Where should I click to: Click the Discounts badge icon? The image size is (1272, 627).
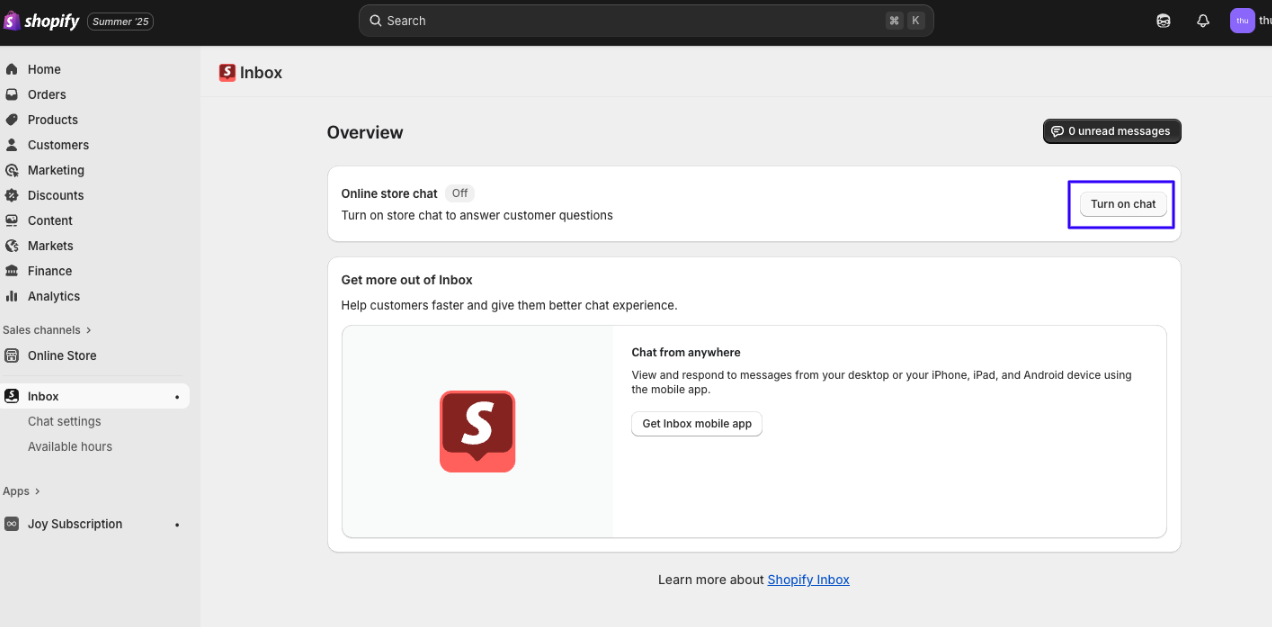pyautogui.click(x=12, y=195)
